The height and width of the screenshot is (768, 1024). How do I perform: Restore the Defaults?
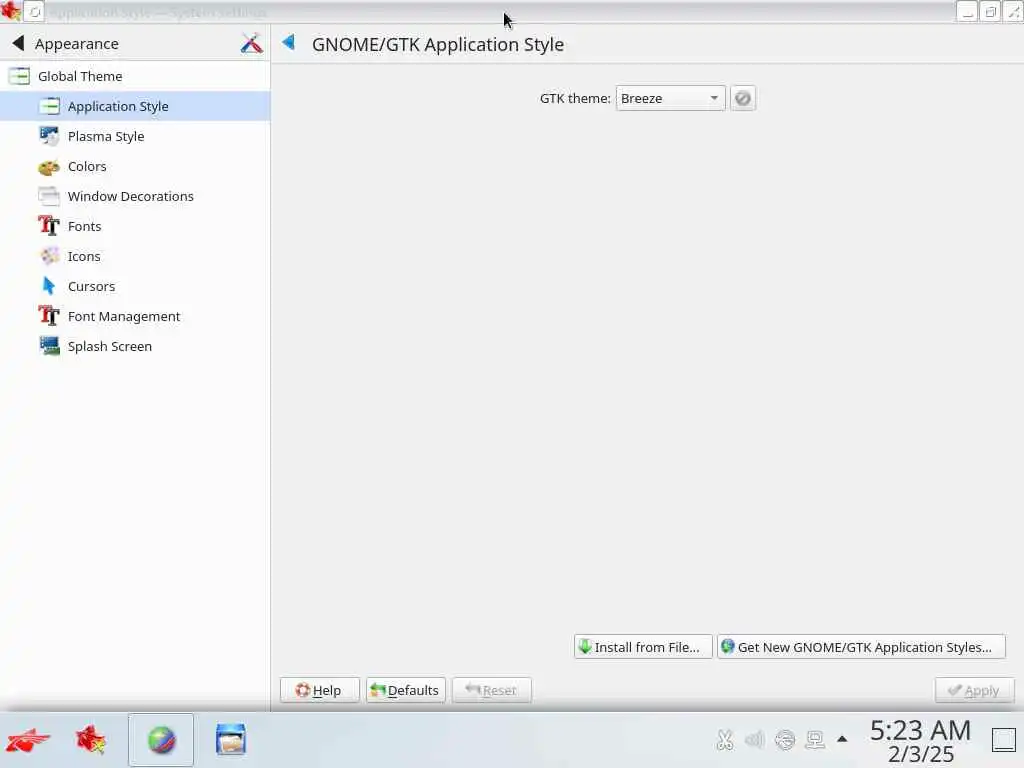tap(406, 690)
